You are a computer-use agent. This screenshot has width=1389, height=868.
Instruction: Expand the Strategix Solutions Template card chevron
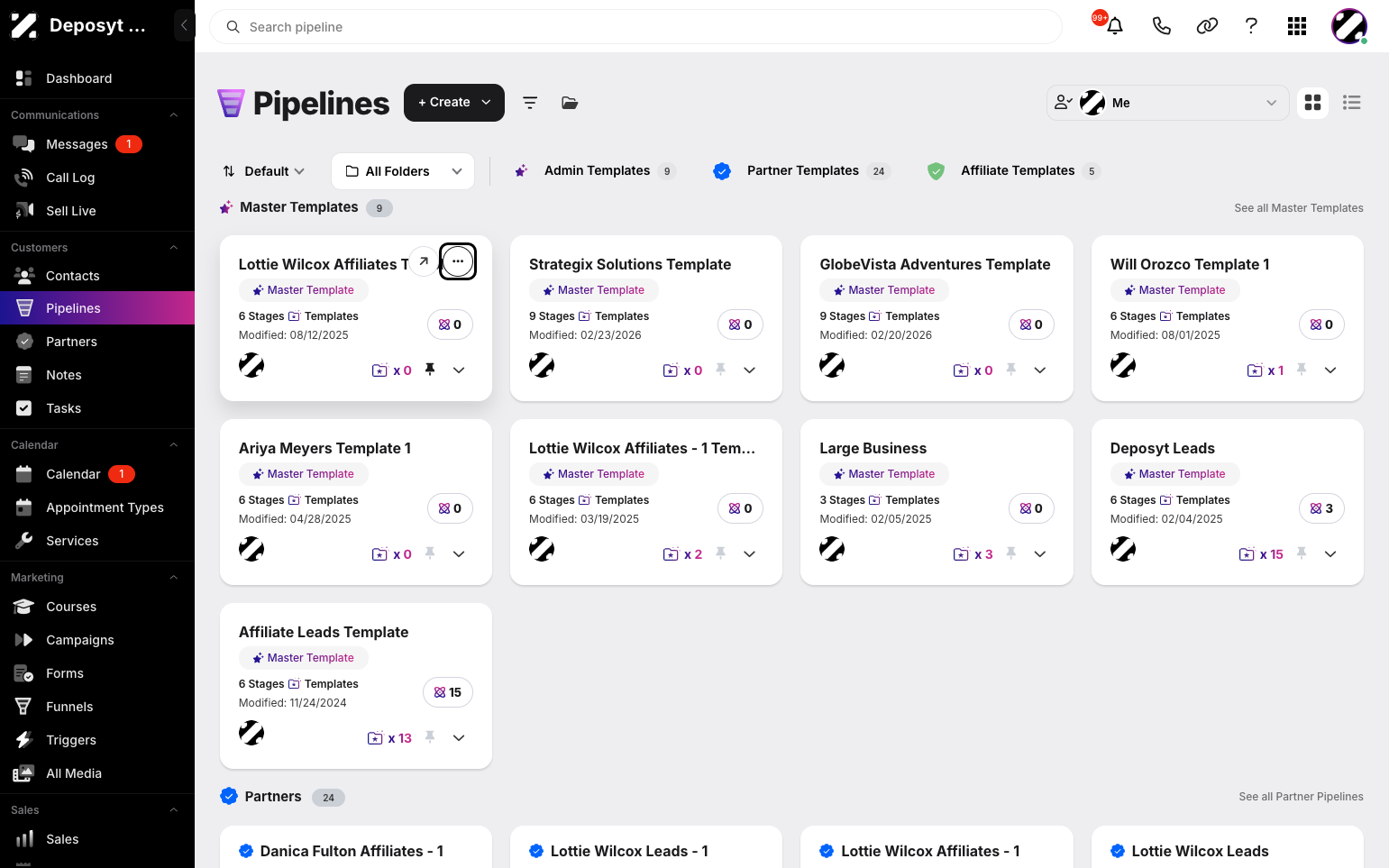tap(749, 370)
